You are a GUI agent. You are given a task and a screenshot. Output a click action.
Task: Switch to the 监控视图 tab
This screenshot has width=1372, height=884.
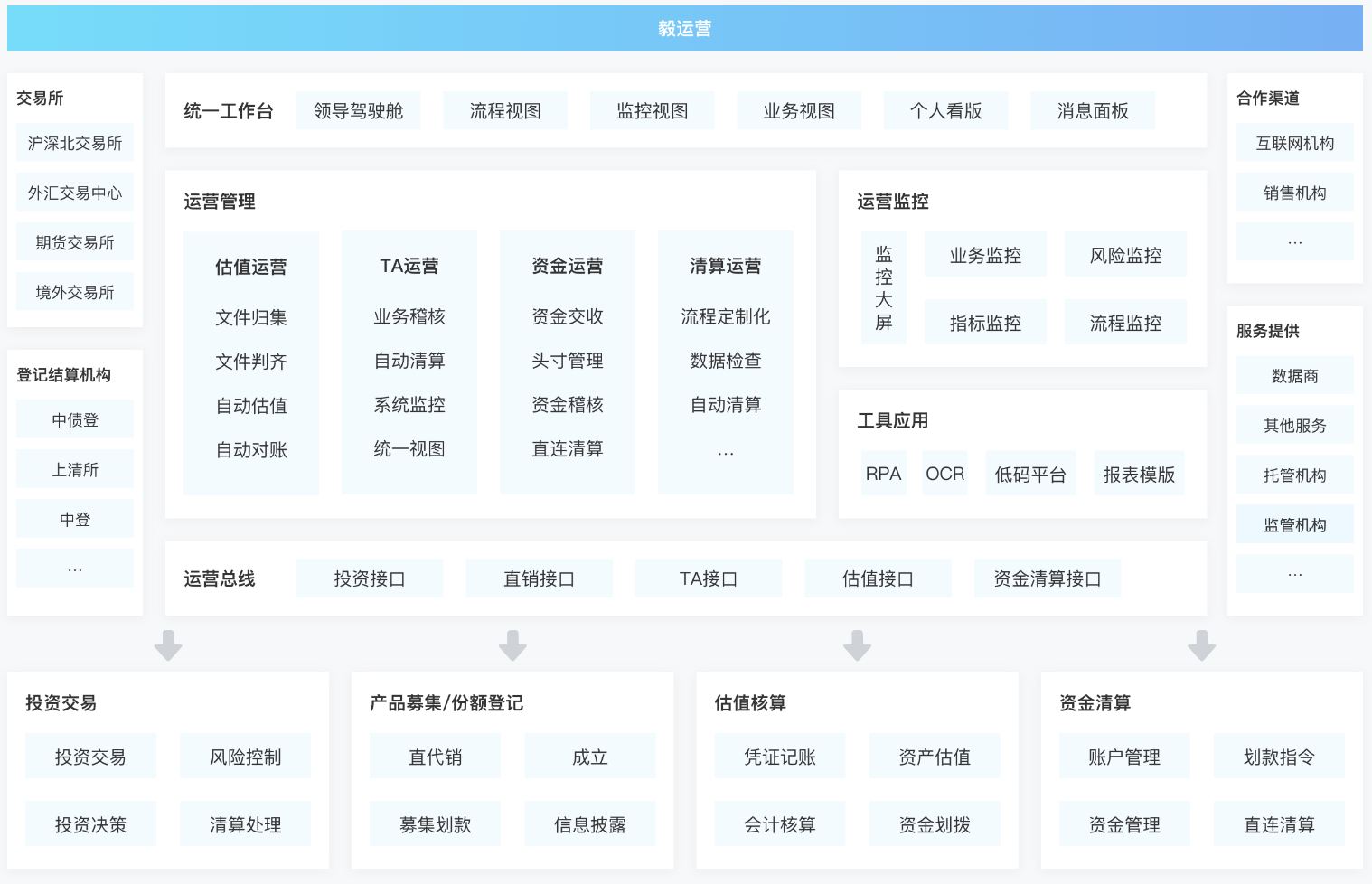click(652, 111)
